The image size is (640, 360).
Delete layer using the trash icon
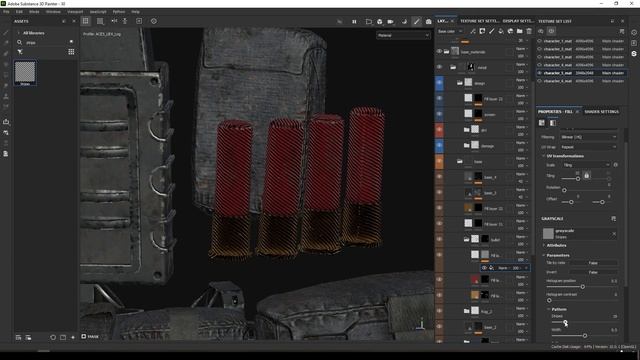click(x=529, y=31)
